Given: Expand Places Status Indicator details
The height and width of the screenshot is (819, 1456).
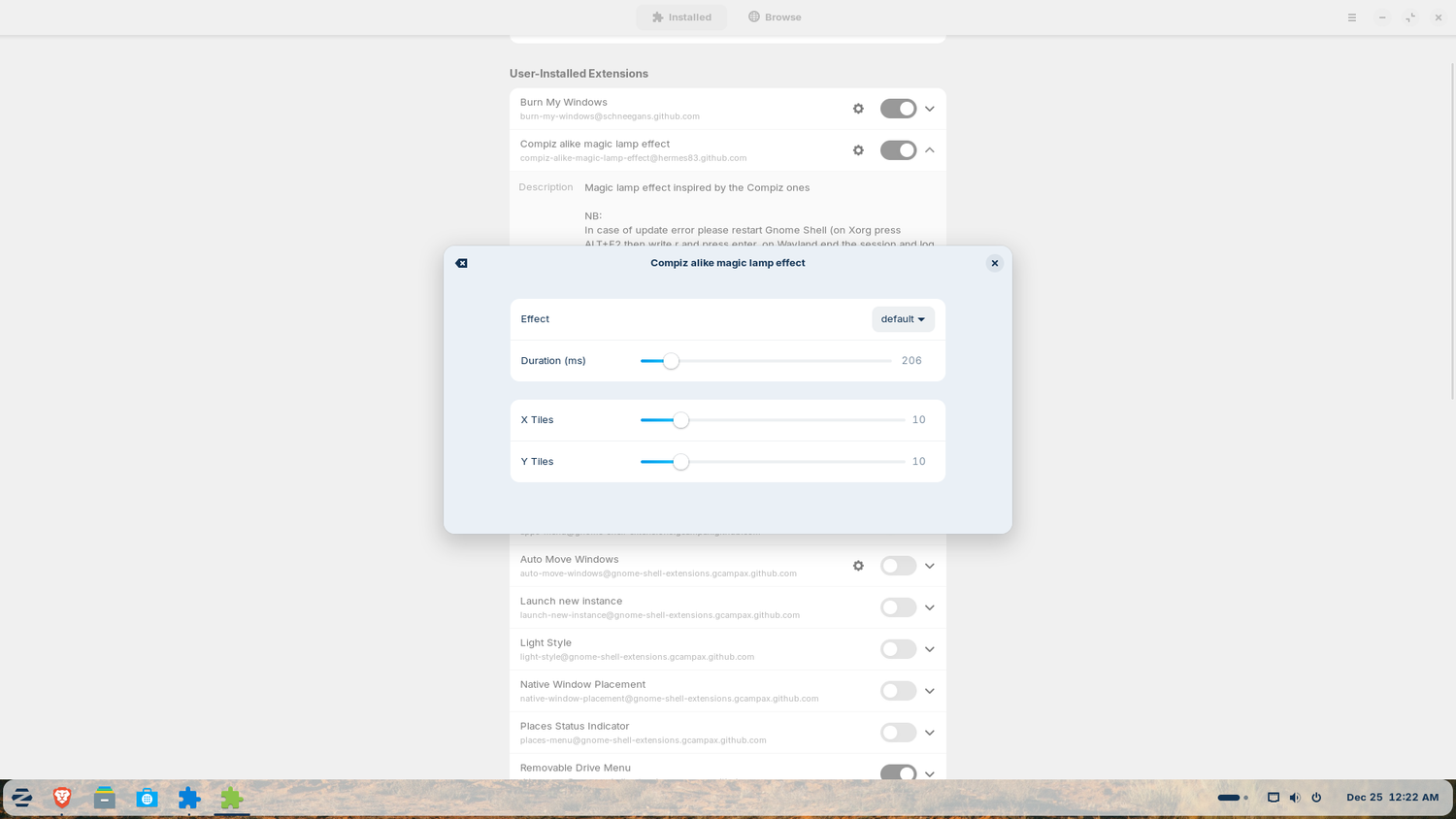Looking at the screenshot, I should pyautogui.click(x=930, y=733).
